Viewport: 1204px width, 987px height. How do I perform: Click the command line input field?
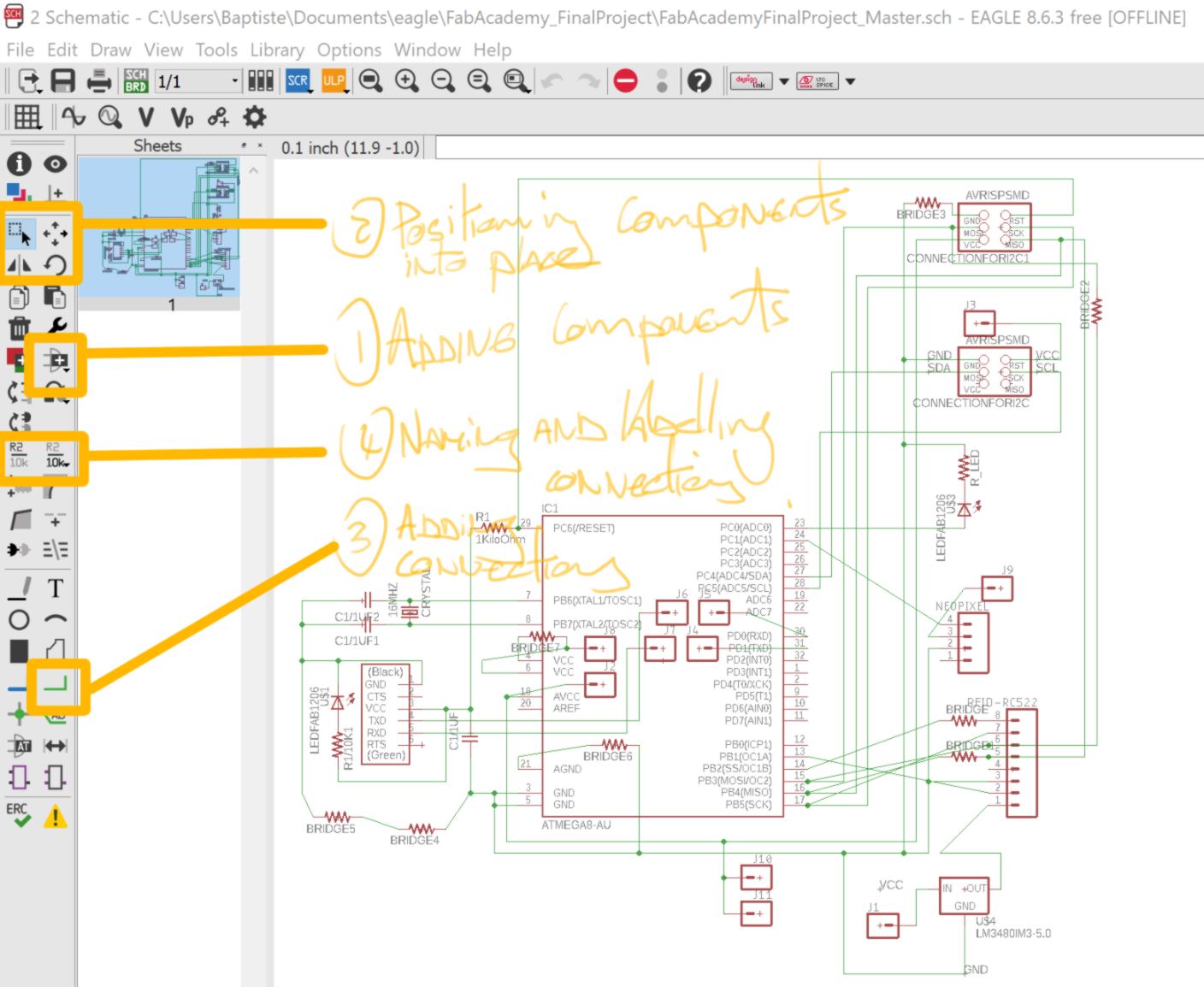click(819, 147)
